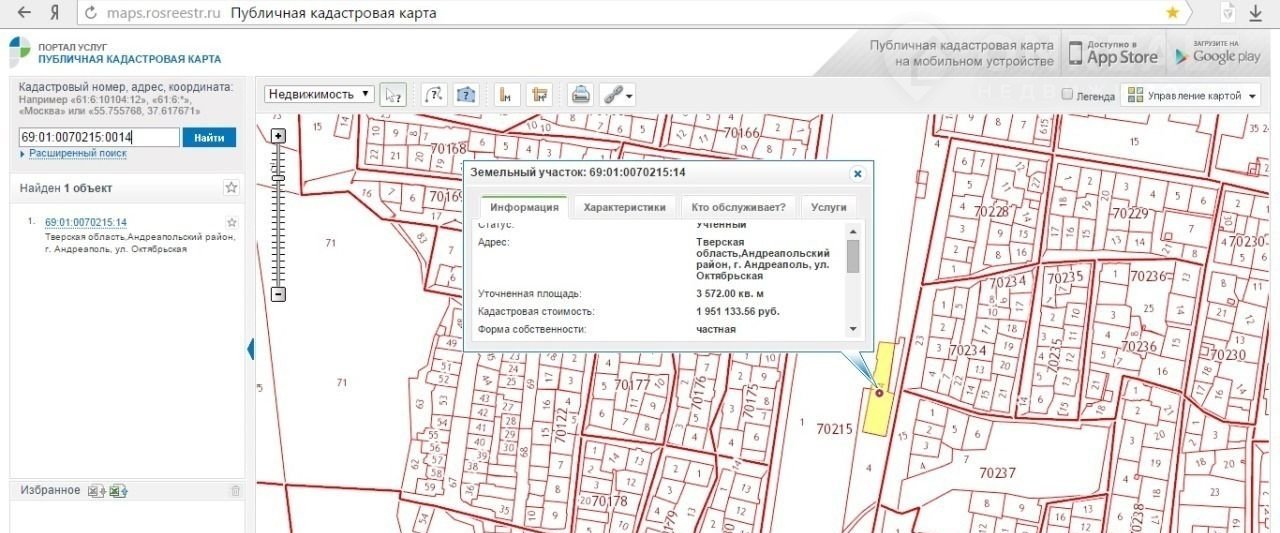Image resolution: width=1280 pixels, height=533 pixels.
Task: Switch to the Характеристики tab
Action: coord(624,208)
